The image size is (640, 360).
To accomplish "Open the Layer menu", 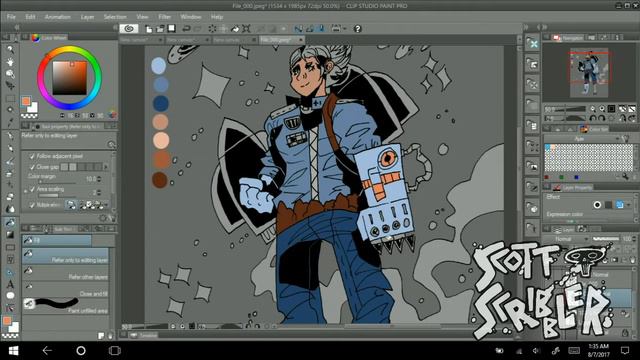I will (87, 17).
